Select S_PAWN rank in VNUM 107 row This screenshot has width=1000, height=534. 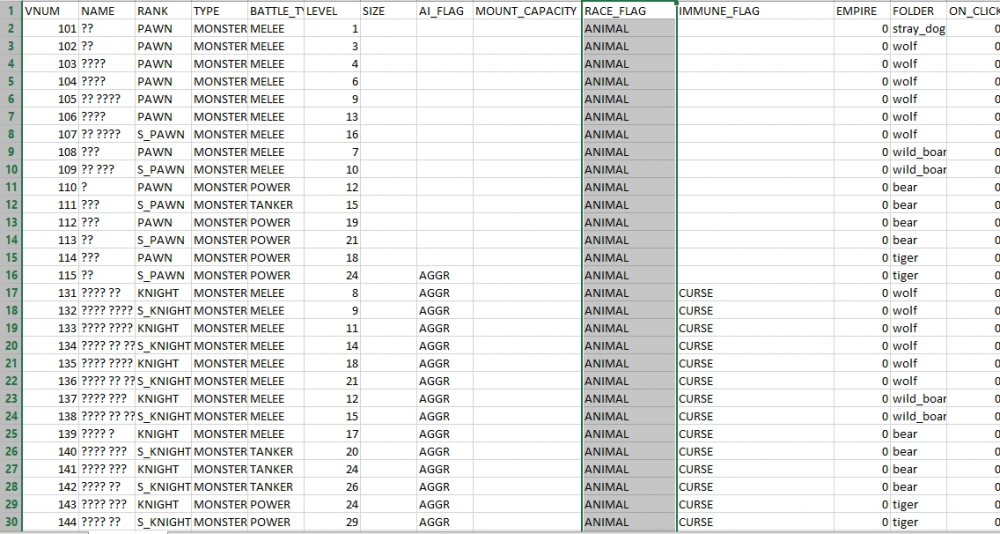point(163,135)
